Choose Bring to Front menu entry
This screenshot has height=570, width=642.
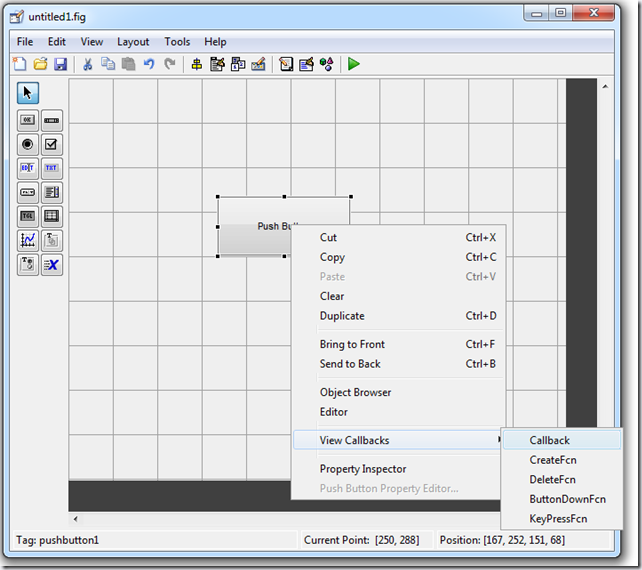400,344
